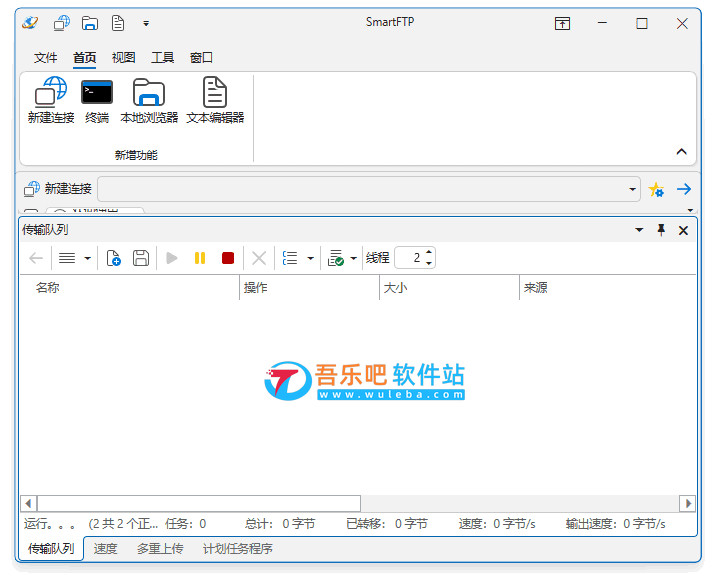The height and width of the screenshot is (584, 716).
Task: Expand the address bar dropdown arrow
Action: click(632, 189)
